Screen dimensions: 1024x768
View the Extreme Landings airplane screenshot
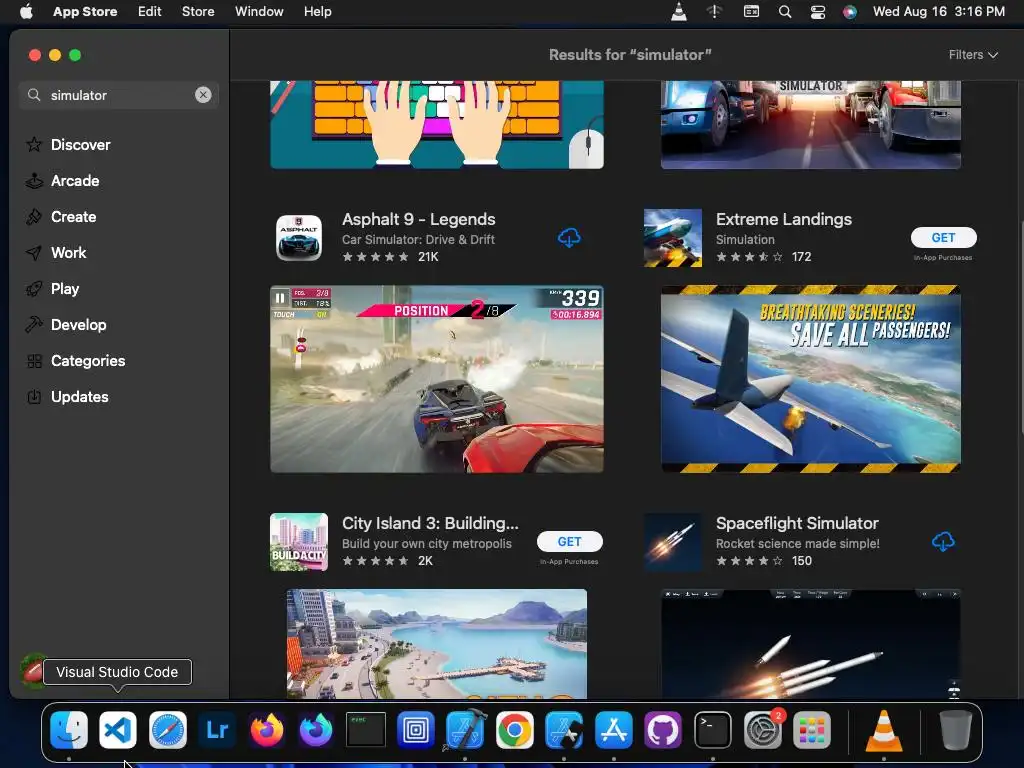tap(810, 379)
